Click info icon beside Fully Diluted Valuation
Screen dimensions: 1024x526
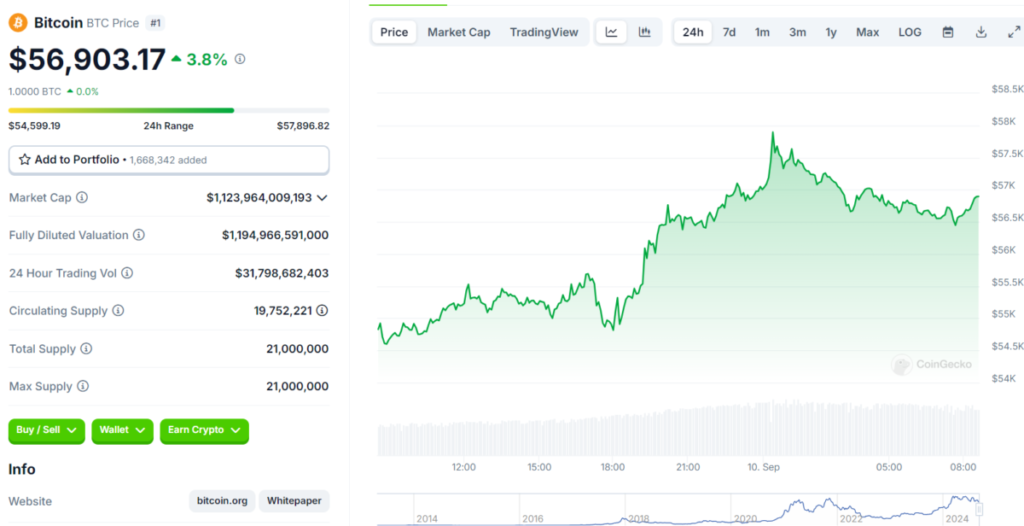click(x=139, y=236)
